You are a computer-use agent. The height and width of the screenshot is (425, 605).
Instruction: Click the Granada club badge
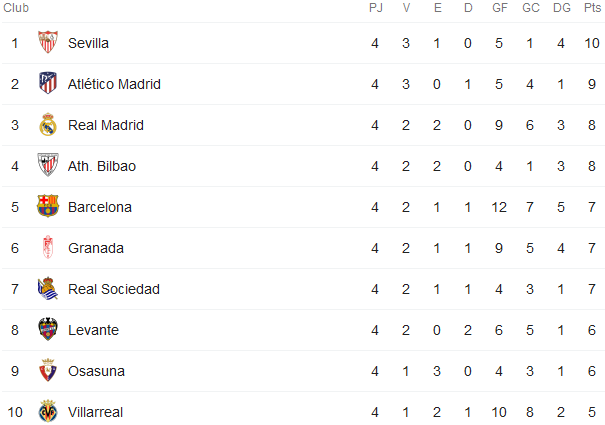pos(48,247)
